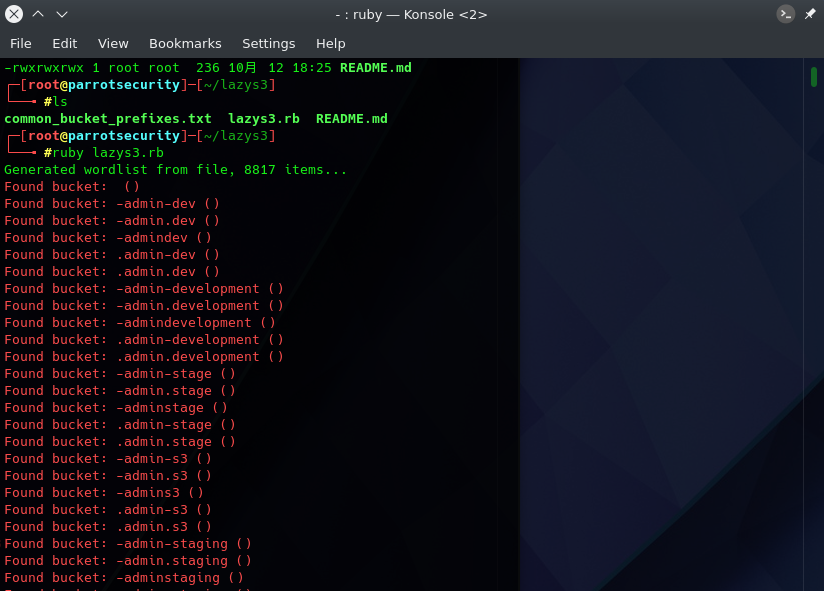
Task: Click the '#ls' command text
Action: [56, 101]
